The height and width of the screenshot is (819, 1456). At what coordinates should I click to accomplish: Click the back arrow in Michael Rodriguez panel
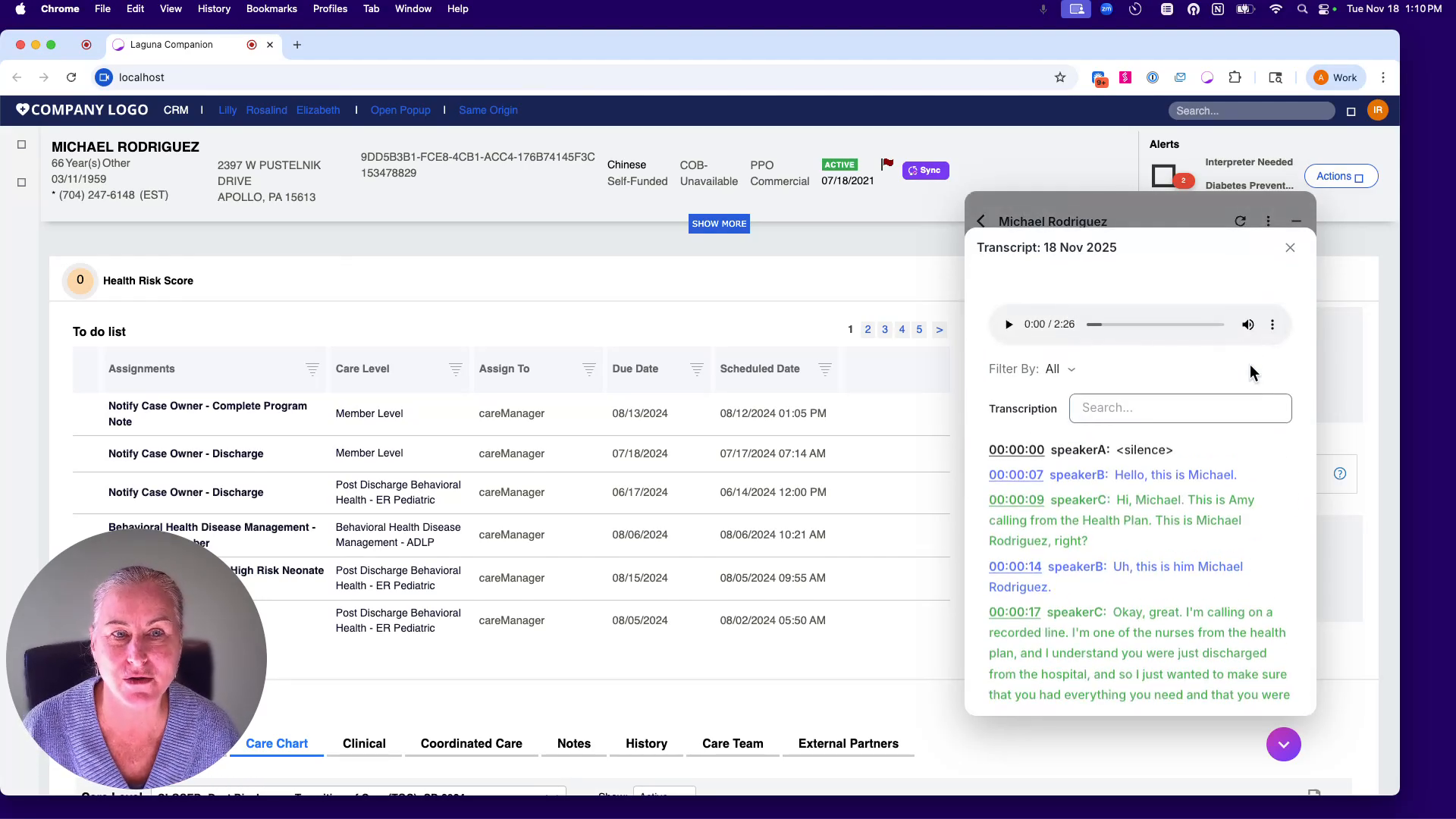click(x=981, y=221)
